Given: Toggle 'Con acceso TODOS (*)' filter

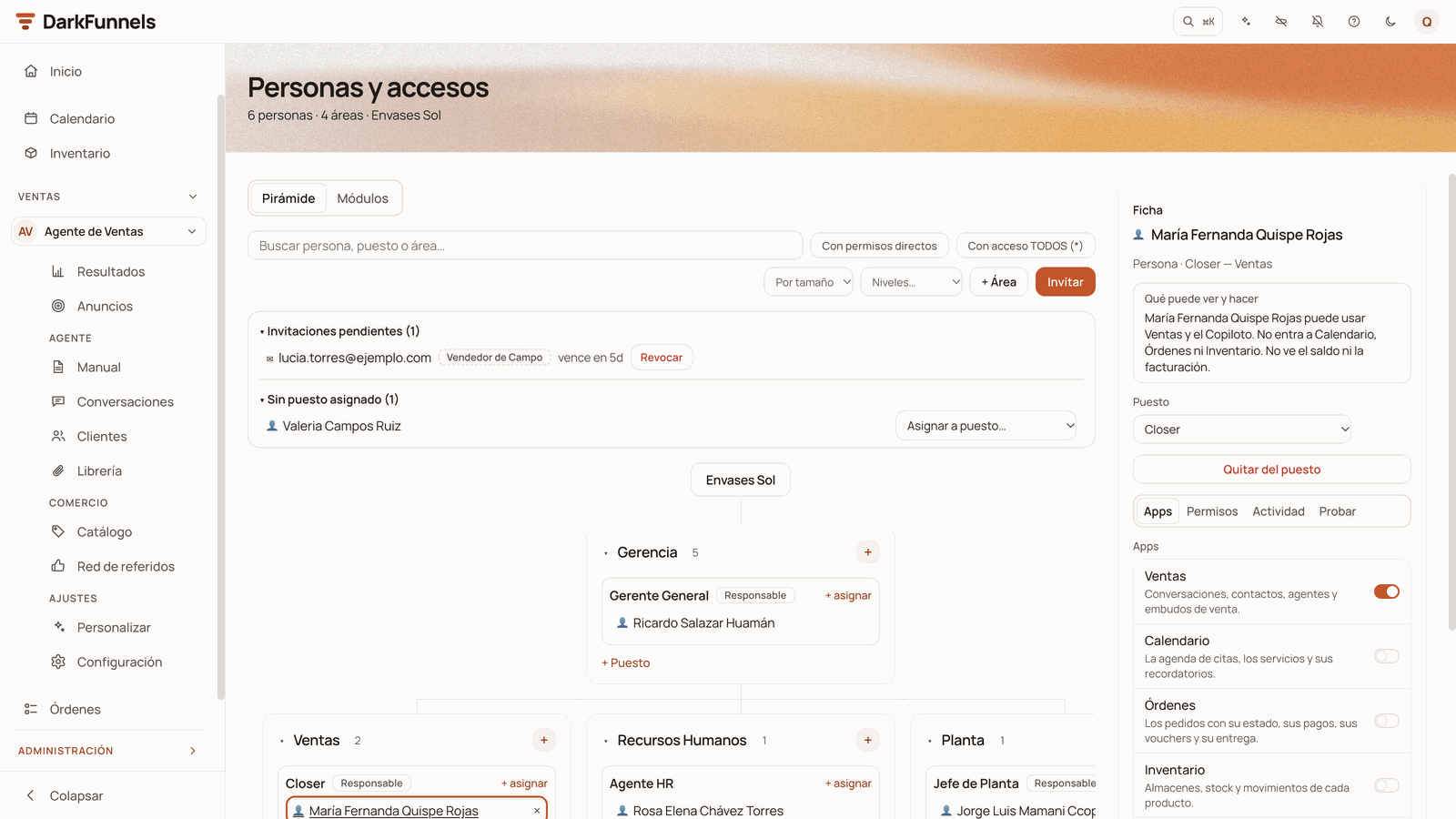Looking at the screenshot, I should point(1026,246).
